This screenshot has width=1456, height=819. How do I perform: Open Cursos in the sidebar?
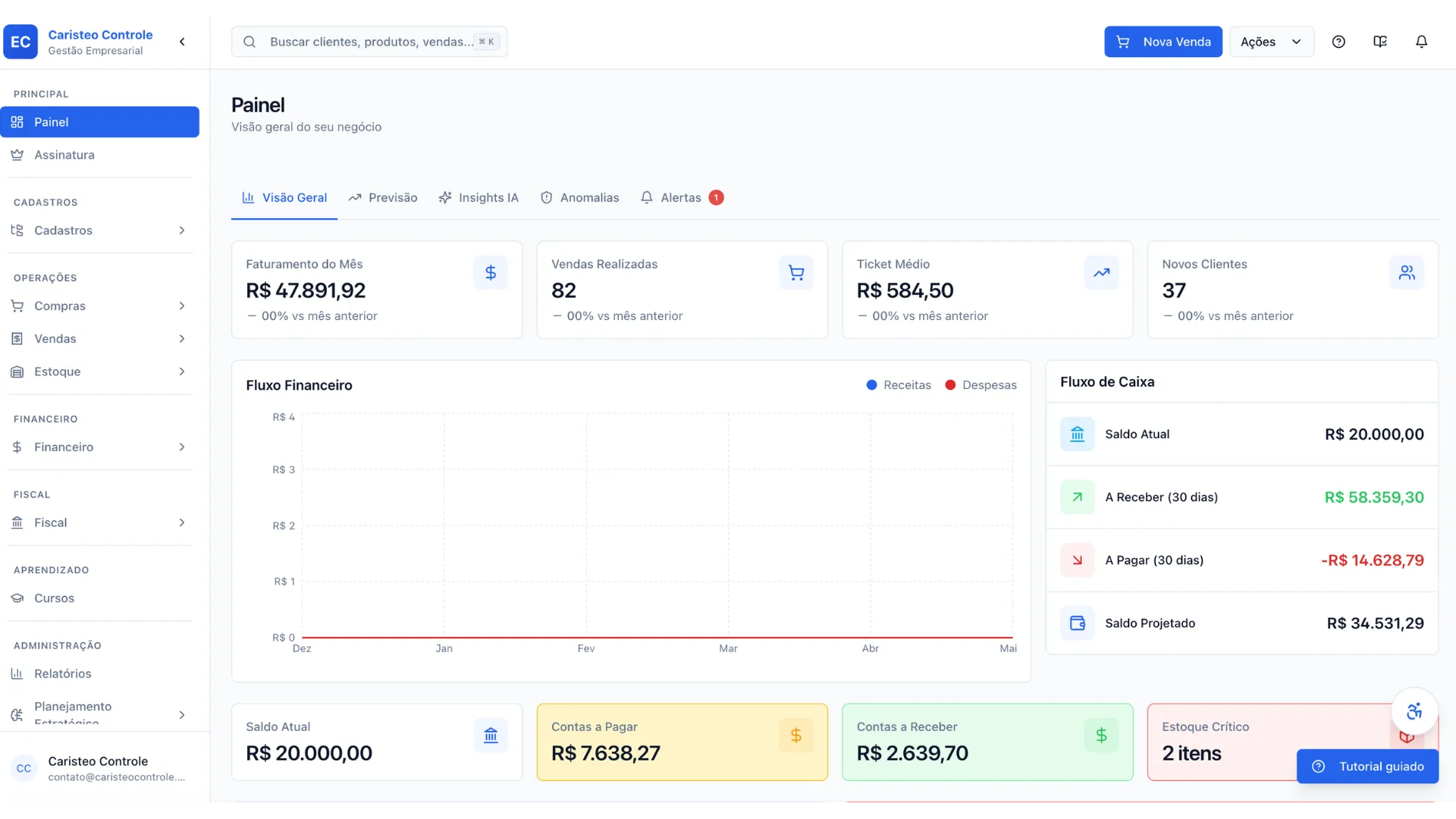tap(99, 598)
